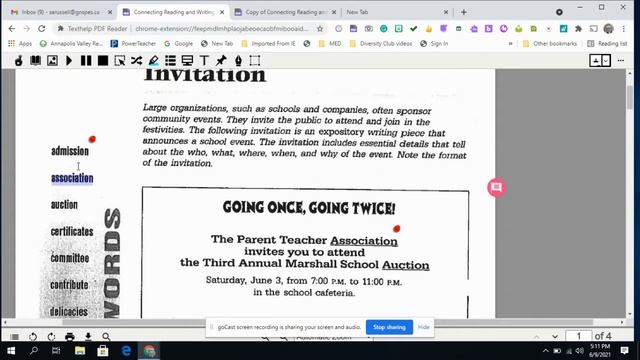Screen dimensions: 640x360
Task: Select the pen nib drawing tool
Action: coord(238,61)
